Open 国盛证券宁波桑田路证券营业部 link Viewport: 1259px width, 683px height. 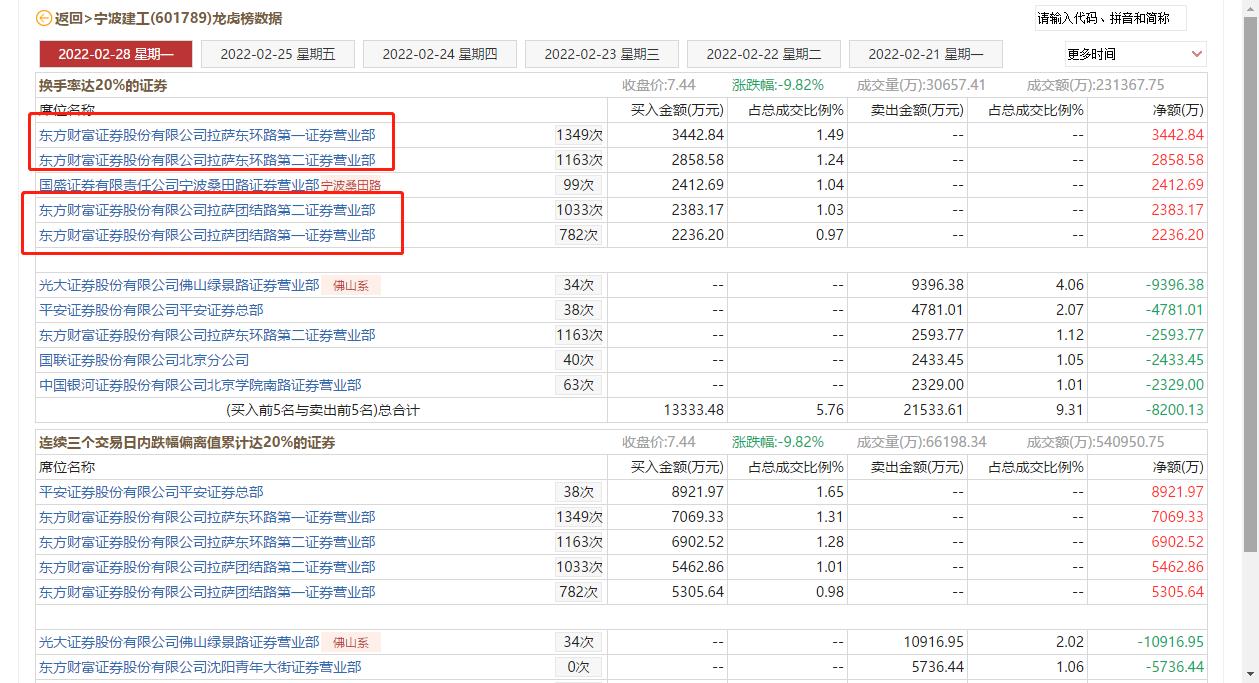[x=175, y=184]
